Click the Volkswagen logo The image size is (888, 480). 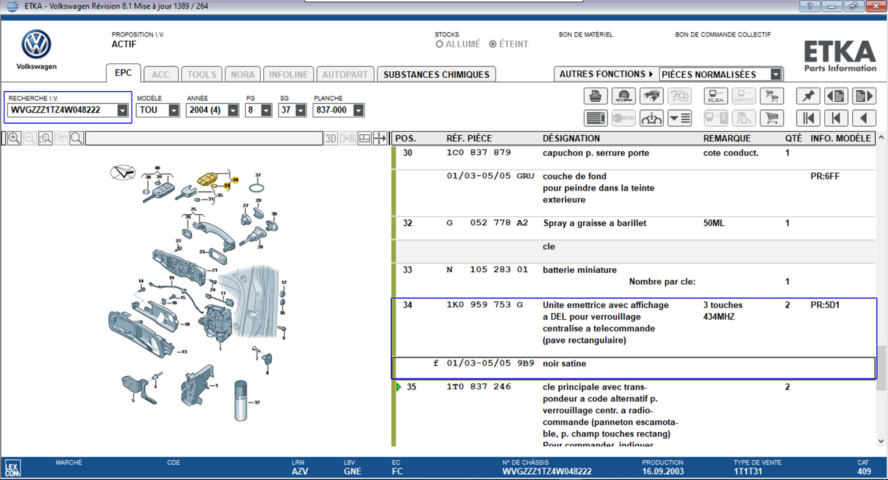click(x=36, y=44)
